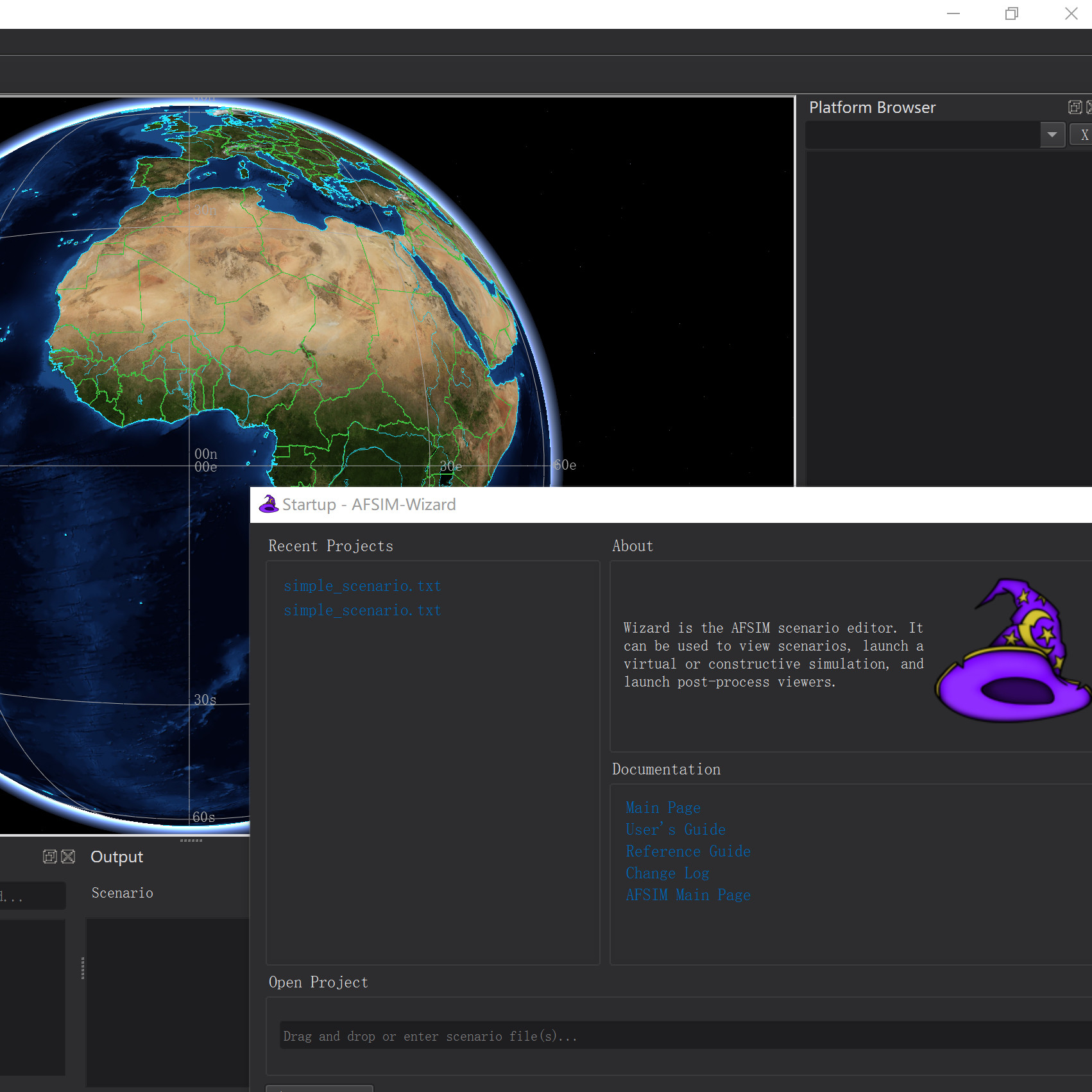This screenshot has height=1092, width=1092.
Task: Select the Scenario tab in Output panel
Action: [x=122, y=892]
